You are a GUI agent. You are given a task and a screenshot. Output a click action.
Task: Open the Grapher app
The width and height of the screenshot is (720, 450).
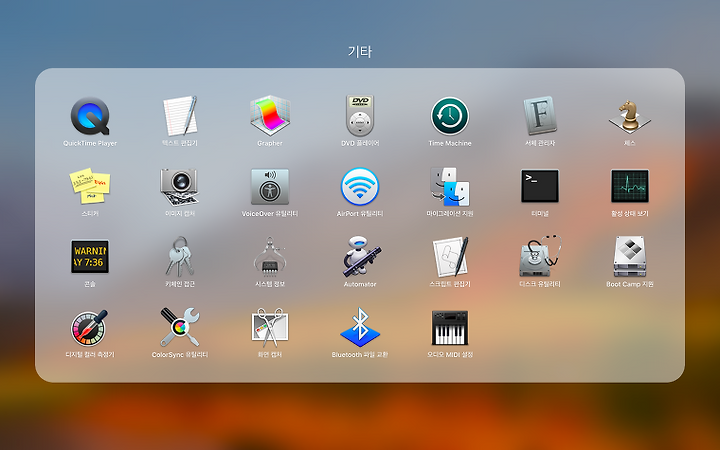click(270, 116)
